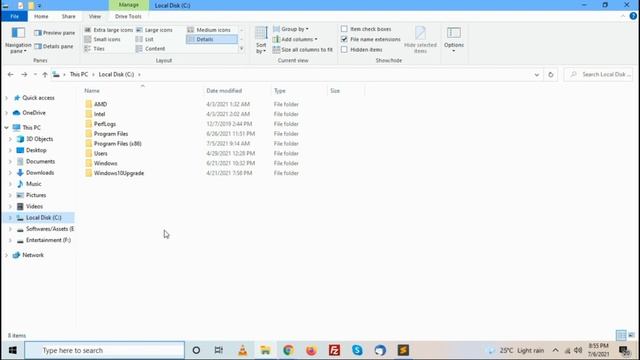
Task: Open the address bar history dropdown
Action: point(537,75)
